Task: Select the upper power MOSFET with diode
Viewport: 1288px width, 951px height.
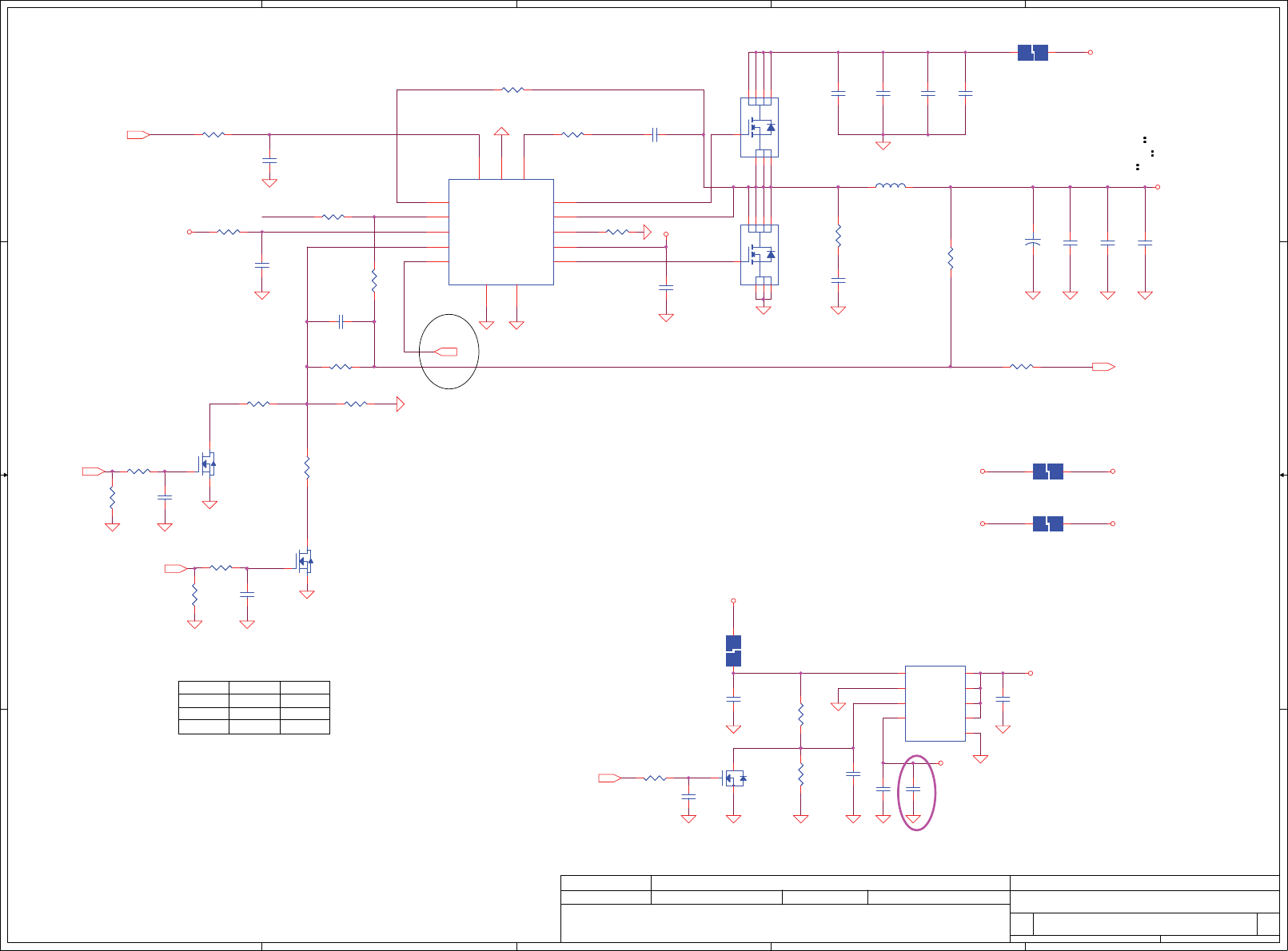Action: point(760,128)
